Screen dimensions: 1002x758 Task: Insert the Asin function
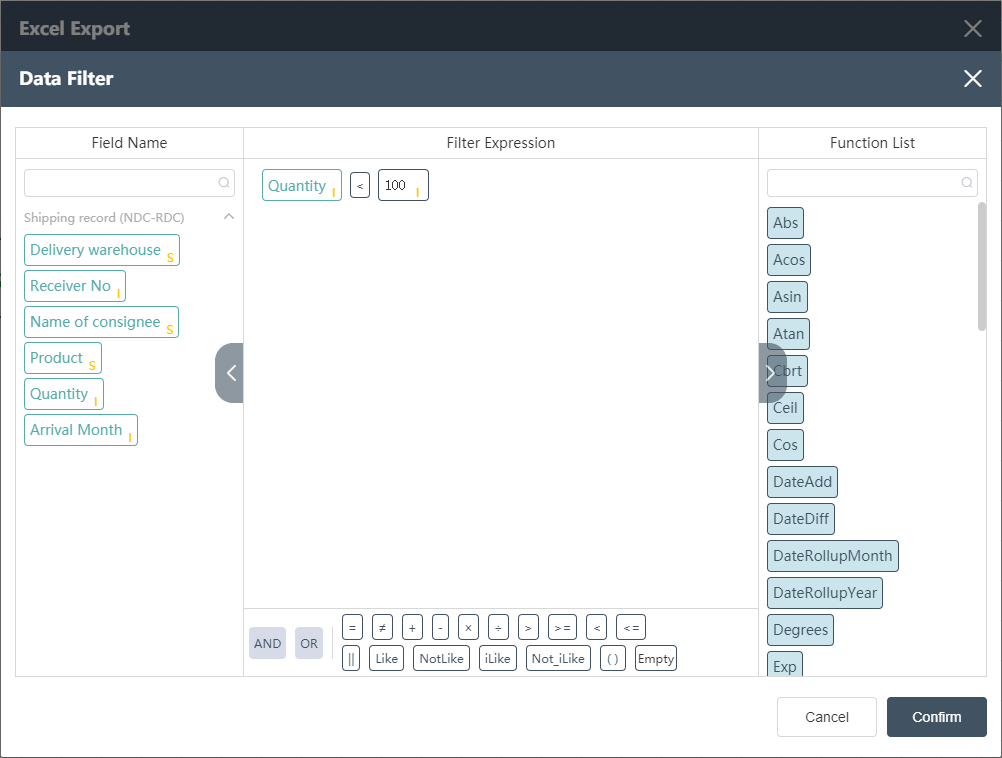pyautogui.click(x=787, y=297)
